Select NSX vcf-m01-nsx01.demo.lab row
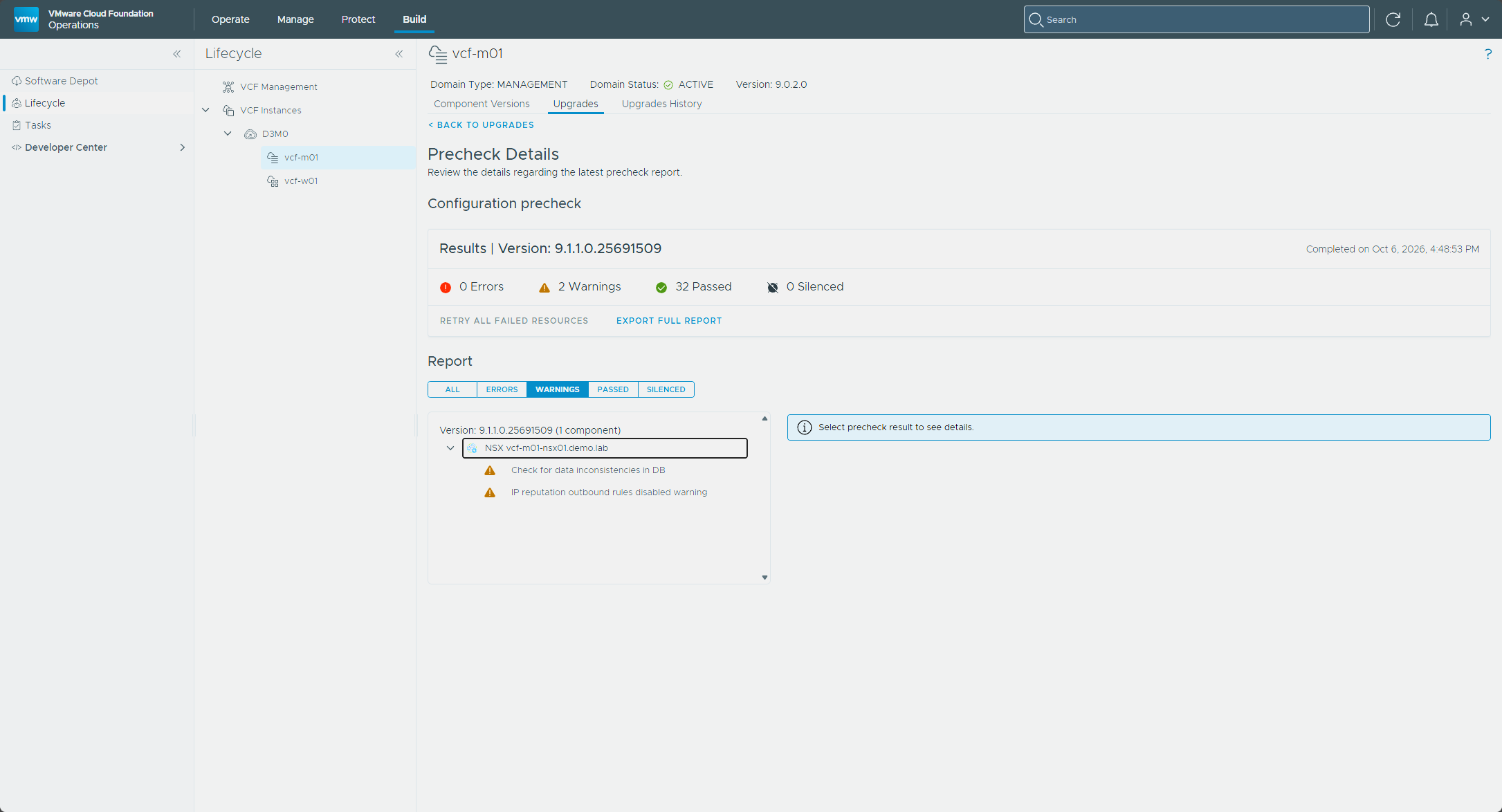Viewport: 1502px width, 812px height. (x=605, y=448)
